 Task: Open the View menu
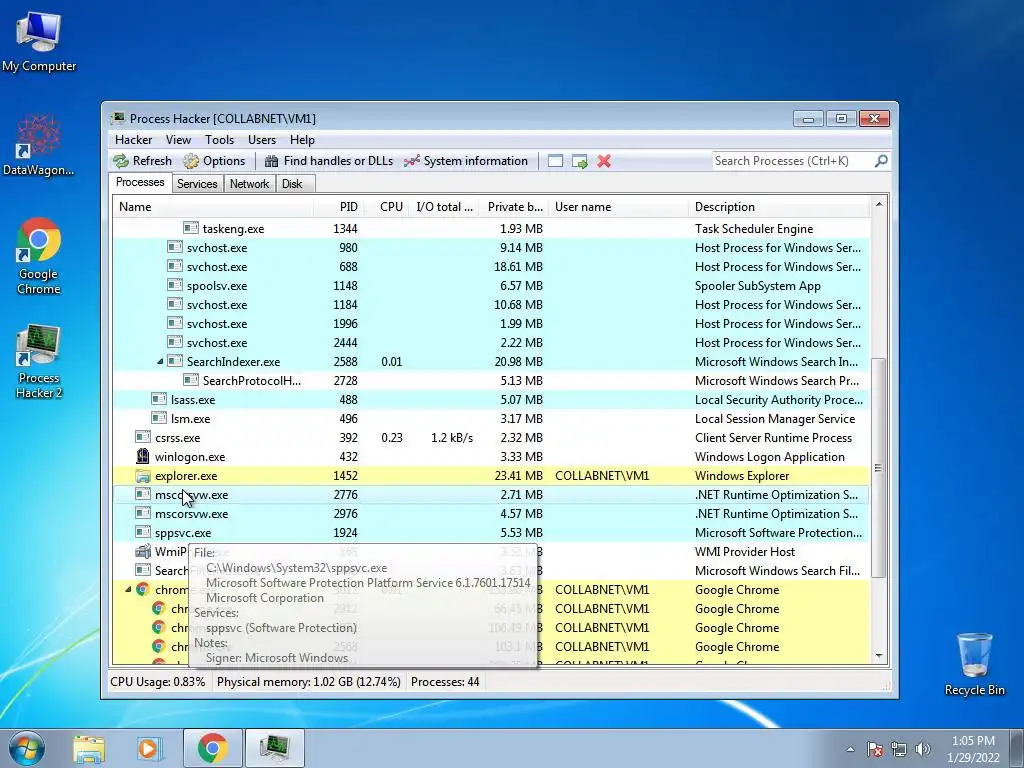coord(178,140)
